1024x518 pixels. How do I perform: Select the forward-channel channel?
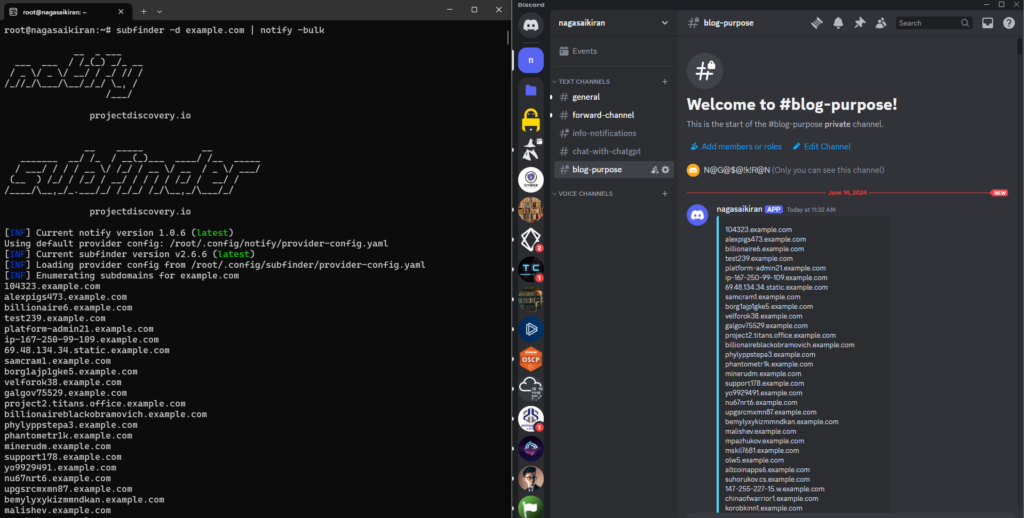coord(613,115)
